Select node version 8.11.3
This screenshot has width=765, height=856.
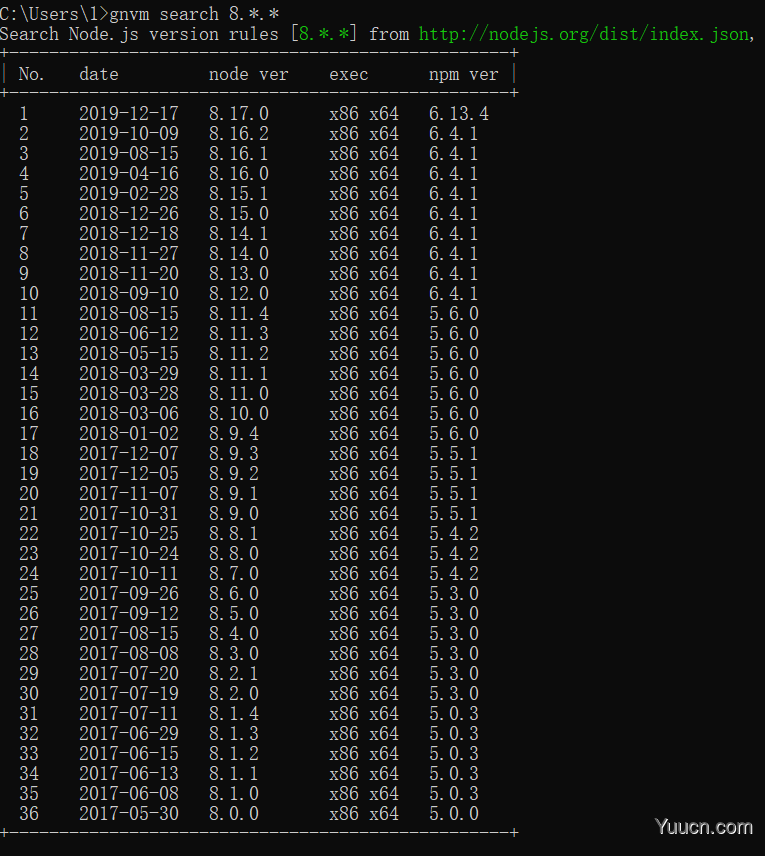[239, 334]
